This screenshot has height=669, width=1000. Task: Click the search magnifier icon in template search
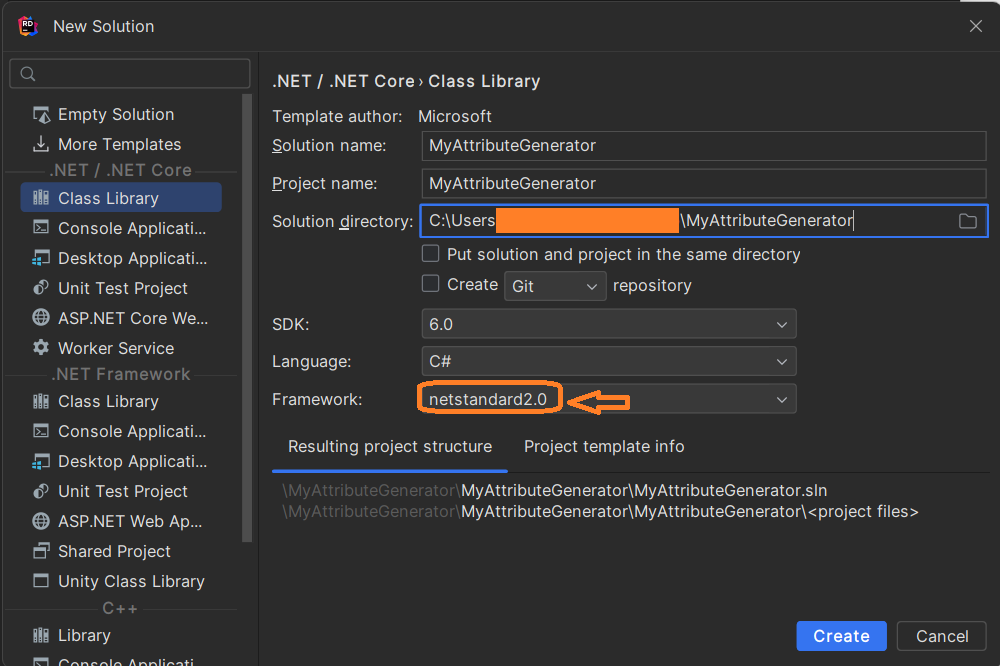click(x=27, y=74)
